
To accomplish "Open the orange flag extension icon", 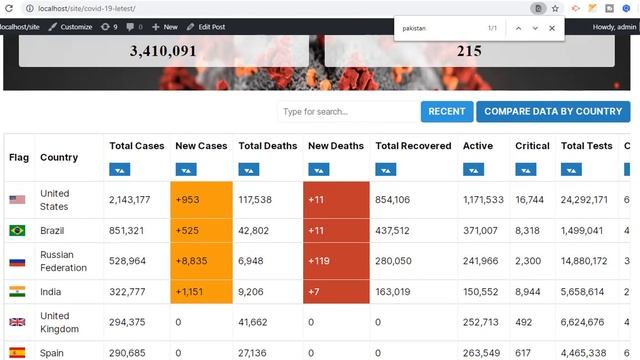I will (x=593, y=8).
